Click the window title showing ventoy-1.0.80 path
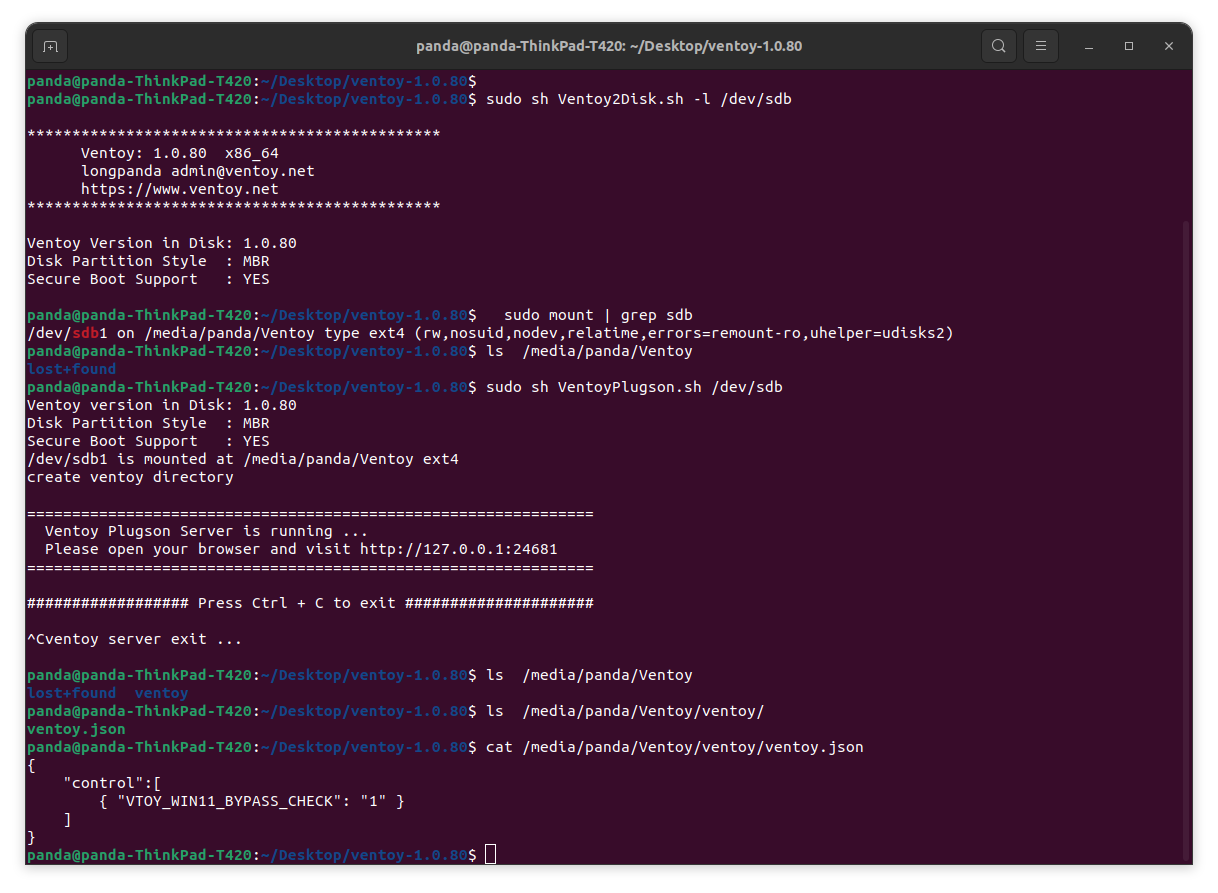1218x893 pixels. (x=609, y=45)
